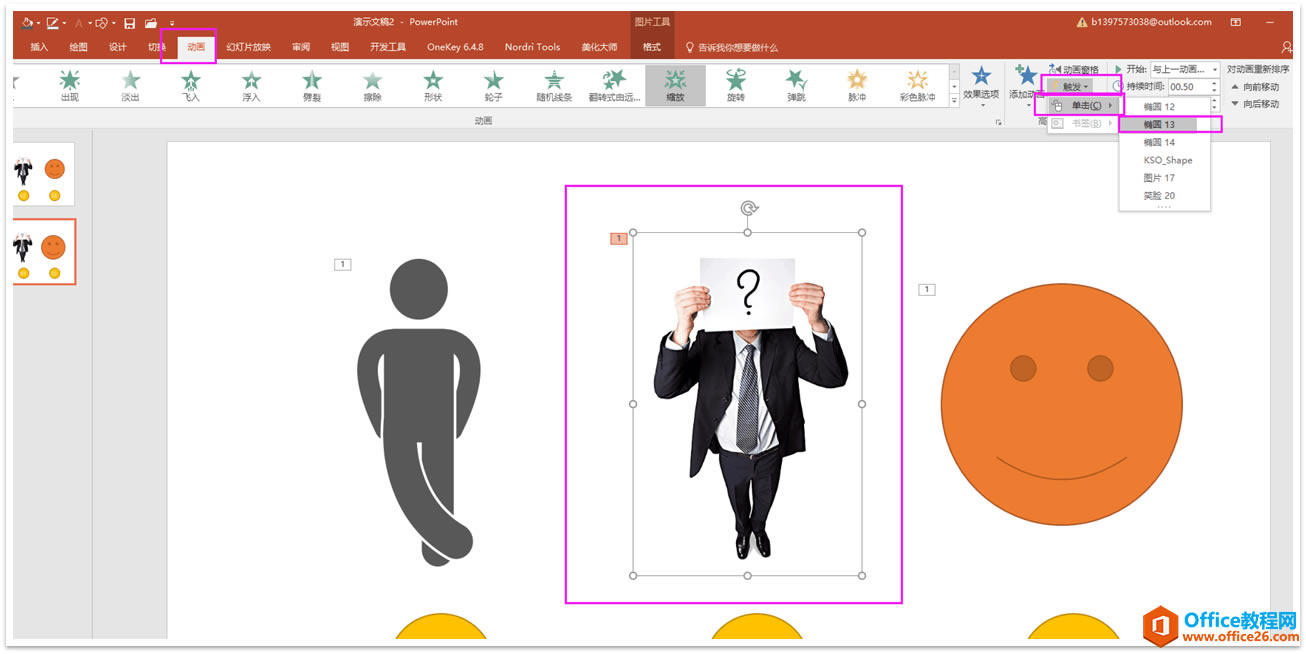Screen dimensions: 1306x654
Task: Click animation marker 1 beside the gray figure
Action: pyautogui.click(x=342, y=264)
